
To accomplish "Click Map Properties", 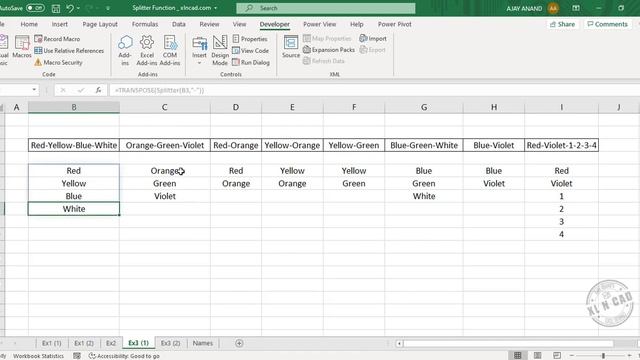I will [327, 38].
